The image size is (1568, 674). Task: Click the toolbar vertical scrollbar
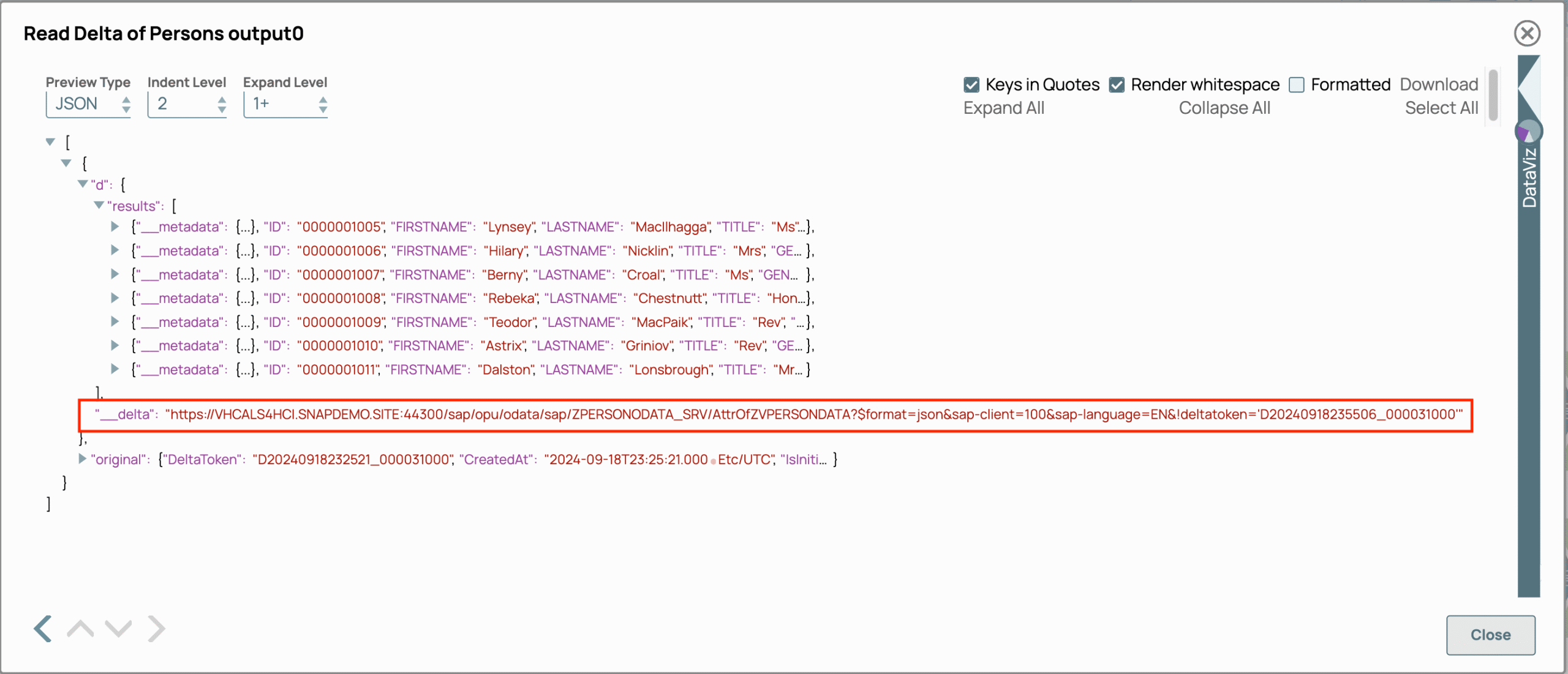[x=1493, y=95]
